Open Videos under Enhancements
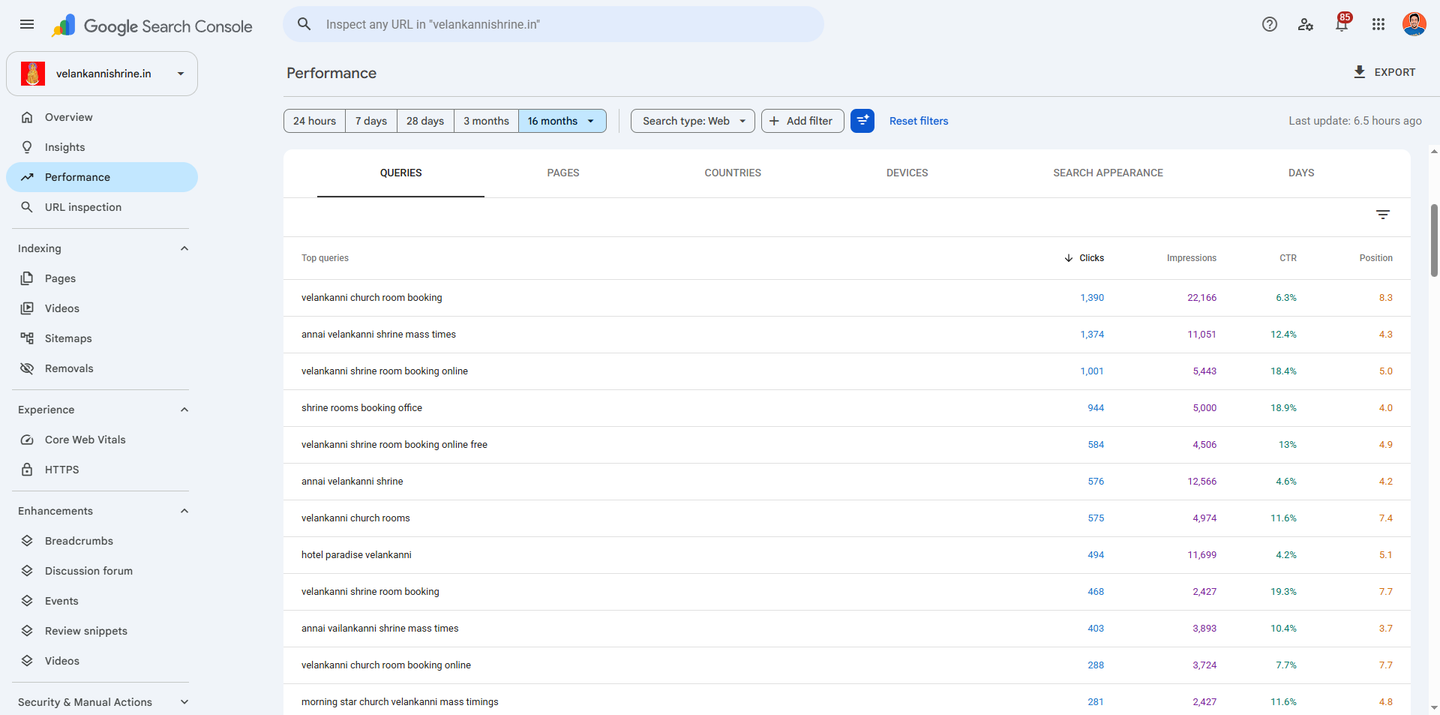 pyautogui.click(x=102, y=660)
